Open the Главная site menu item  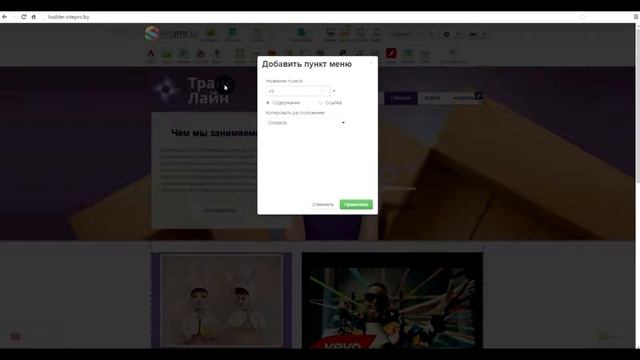click(400, 98)
